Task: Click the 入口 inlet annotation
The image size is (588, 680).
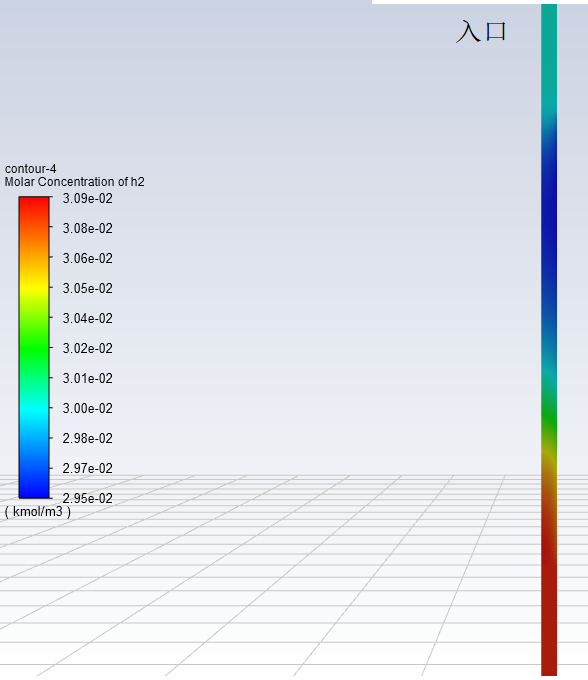Action: tap(481, 32)
